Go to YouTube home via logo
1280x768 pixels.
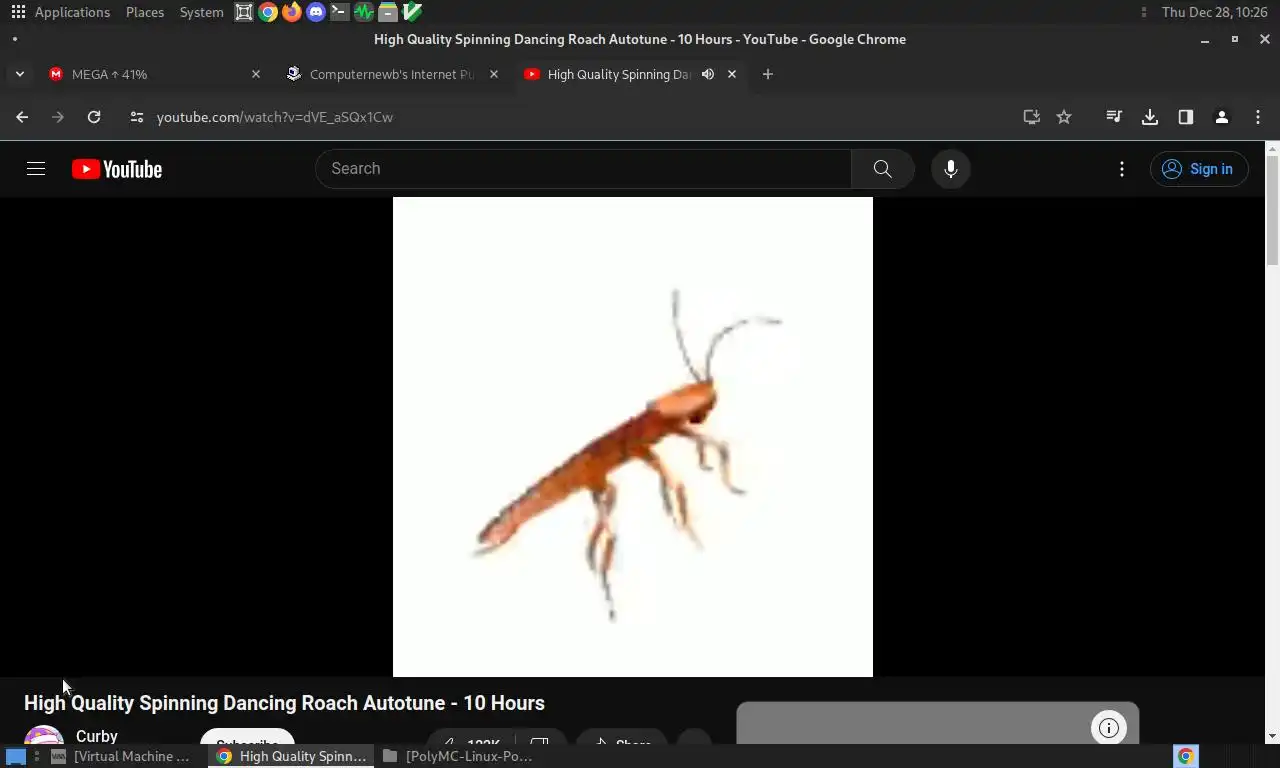[x=117, y=169]
